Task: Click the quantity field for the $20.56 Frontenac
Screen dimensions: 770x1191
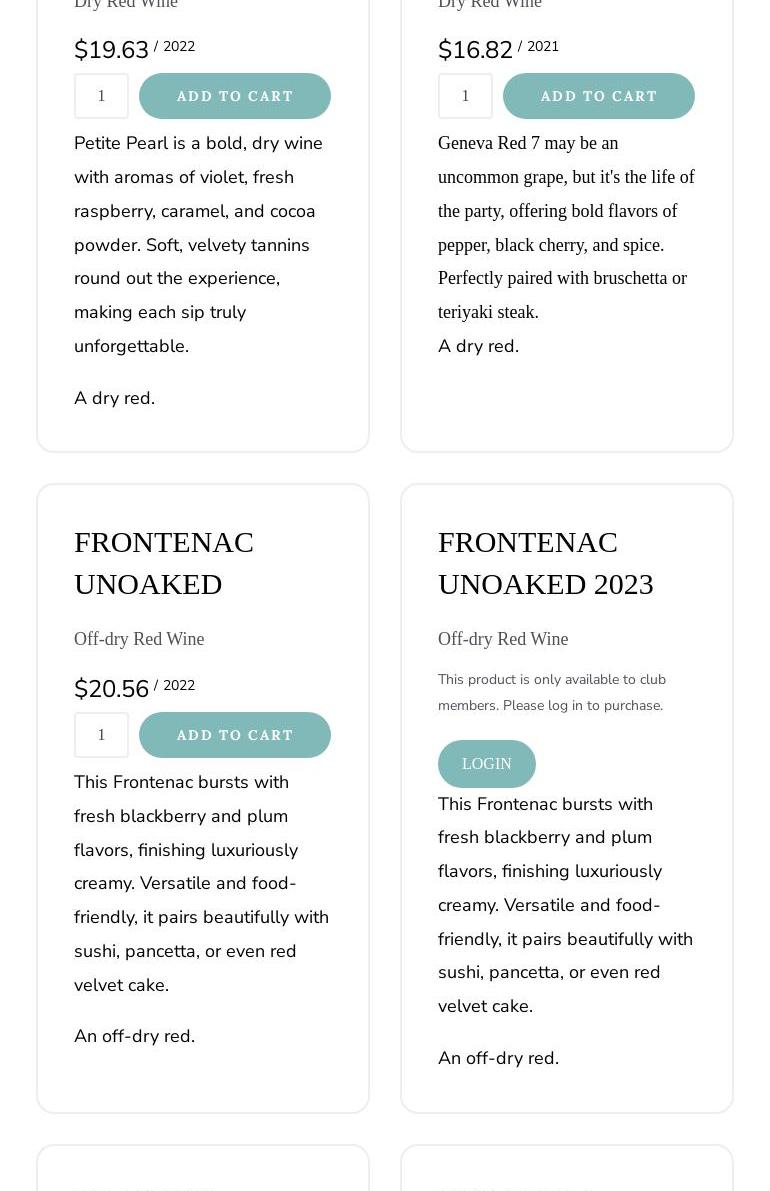Action: [101, 735]
